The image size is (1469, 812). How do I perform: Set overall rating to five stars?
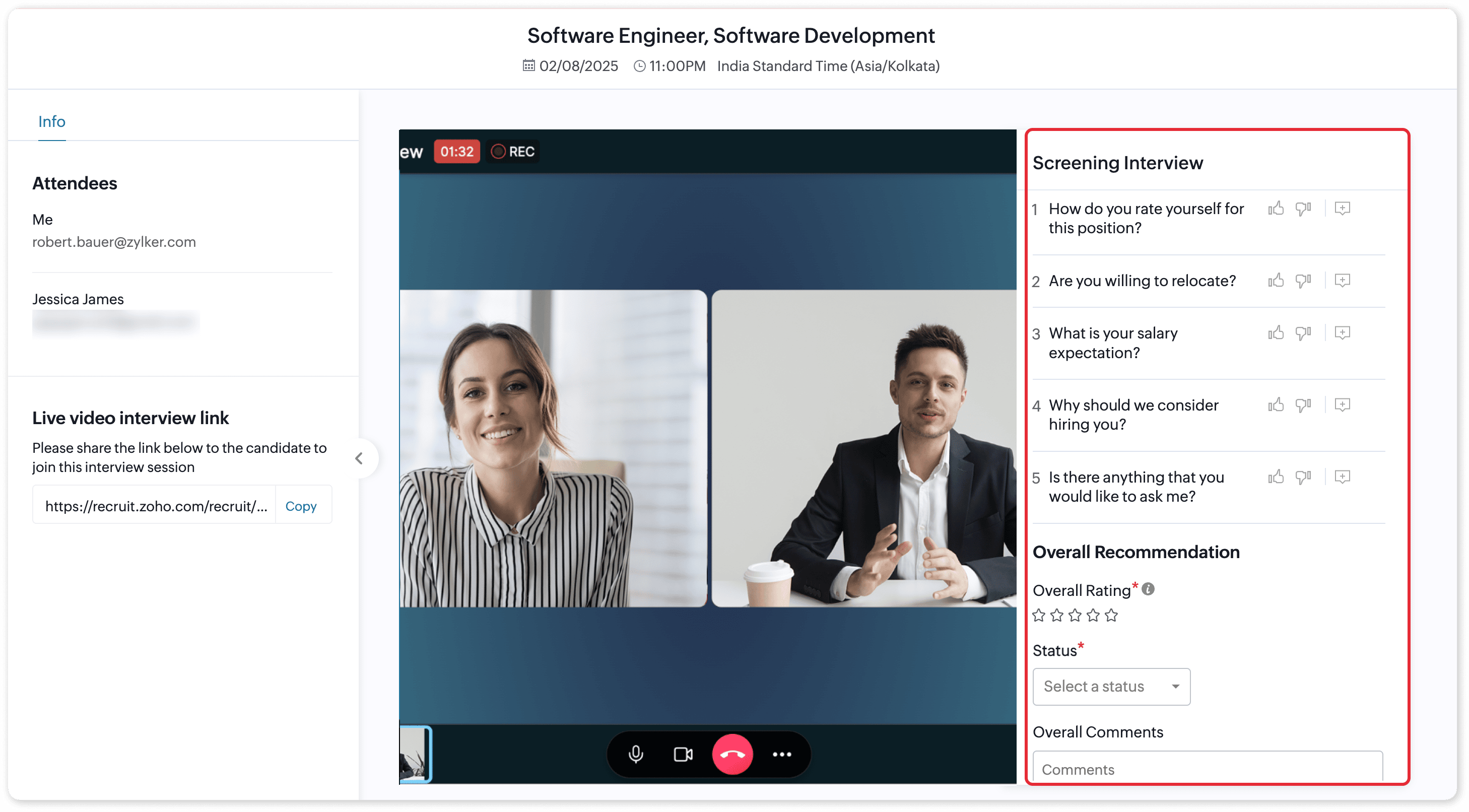(x=1111, y=615)
